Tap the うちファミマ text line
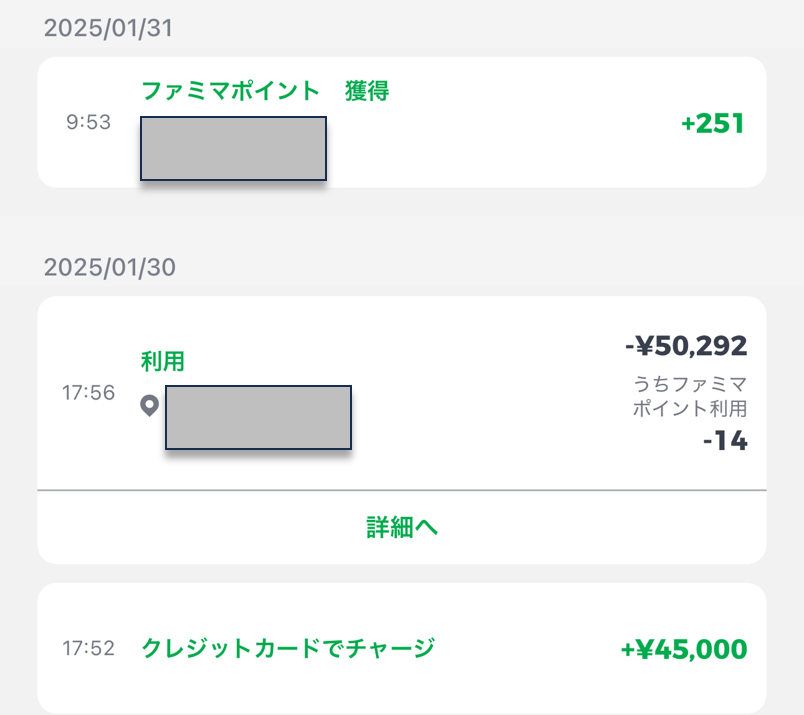The height and width of the screenshot is (715, 804). point(690,384)
